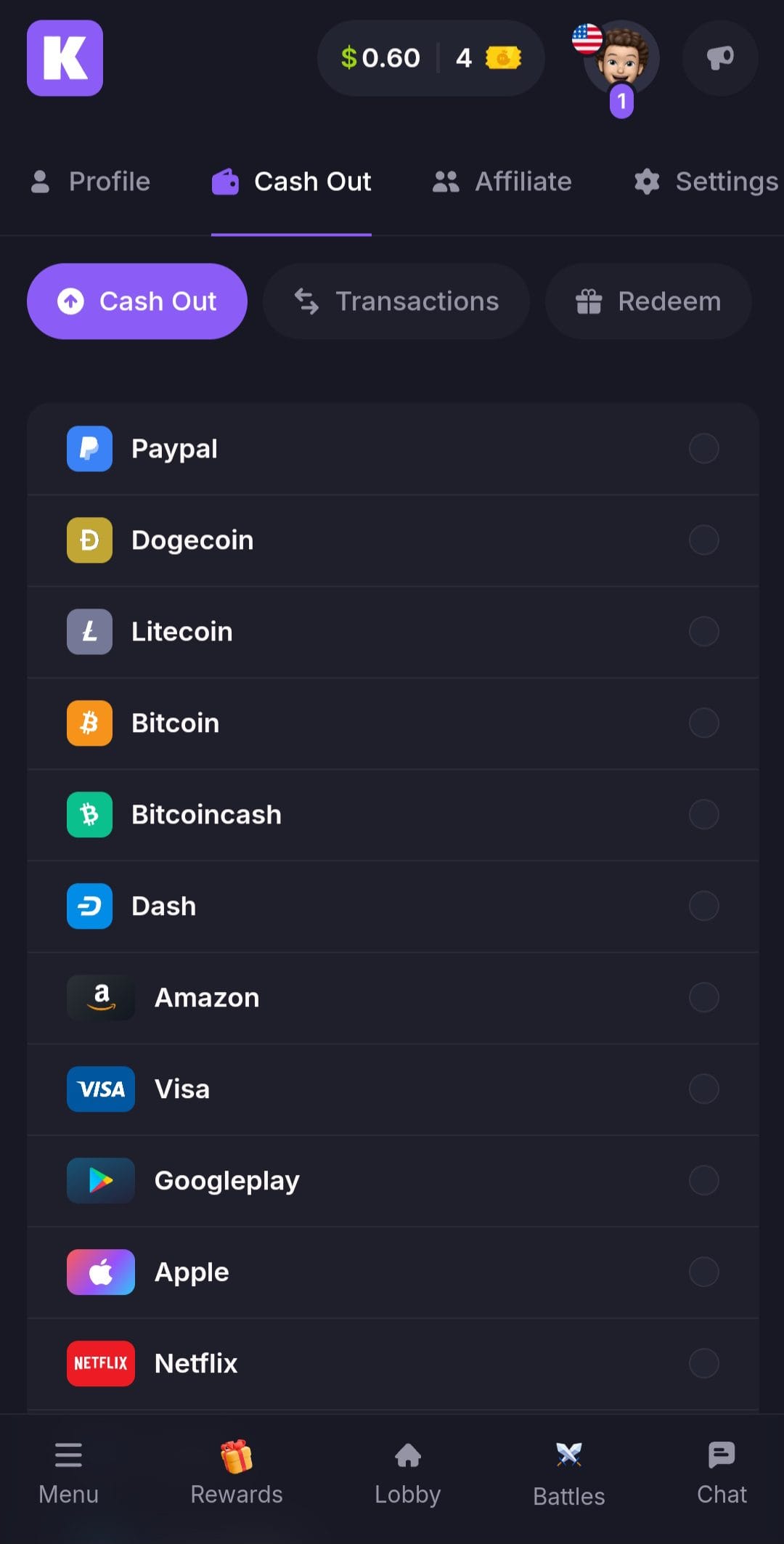784x1544 pixels.
Task: Click the Bitcoin orange logo icon
Action: click(89, 723)
